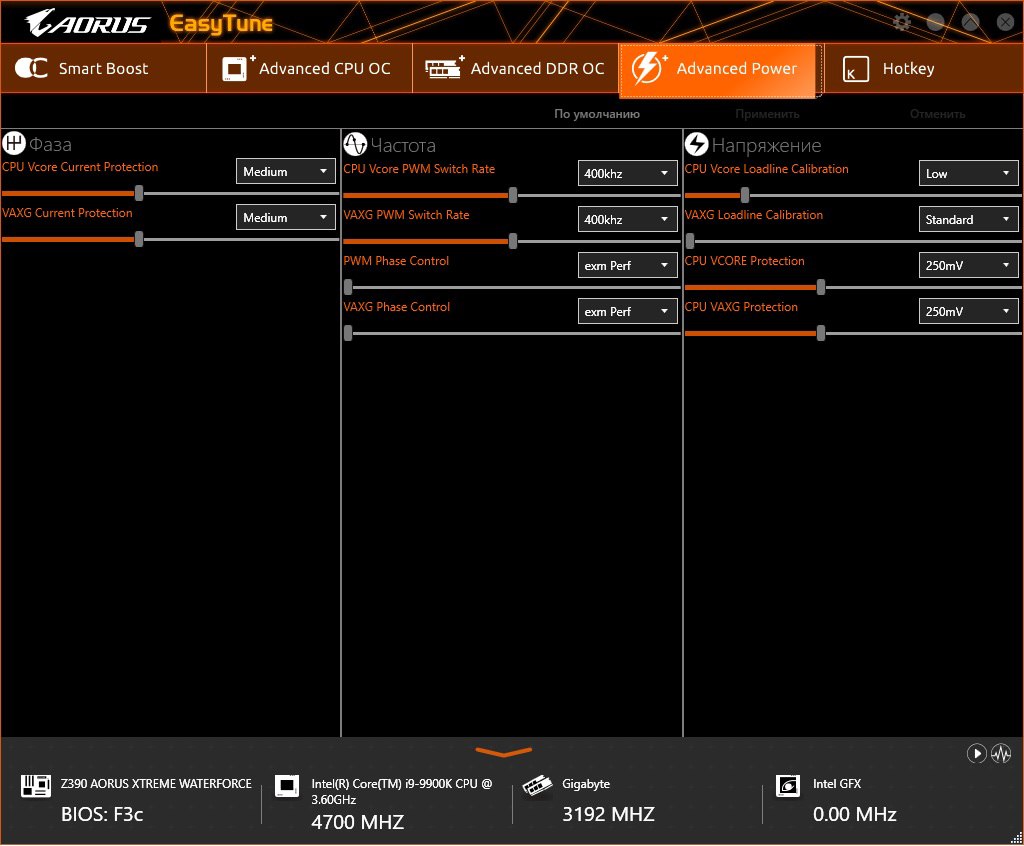Image resolution: width=1024 pixels, height=846 pixels.
Task: Click the RAM icon beside Gigabyte
Action: [x=537, y=786]
